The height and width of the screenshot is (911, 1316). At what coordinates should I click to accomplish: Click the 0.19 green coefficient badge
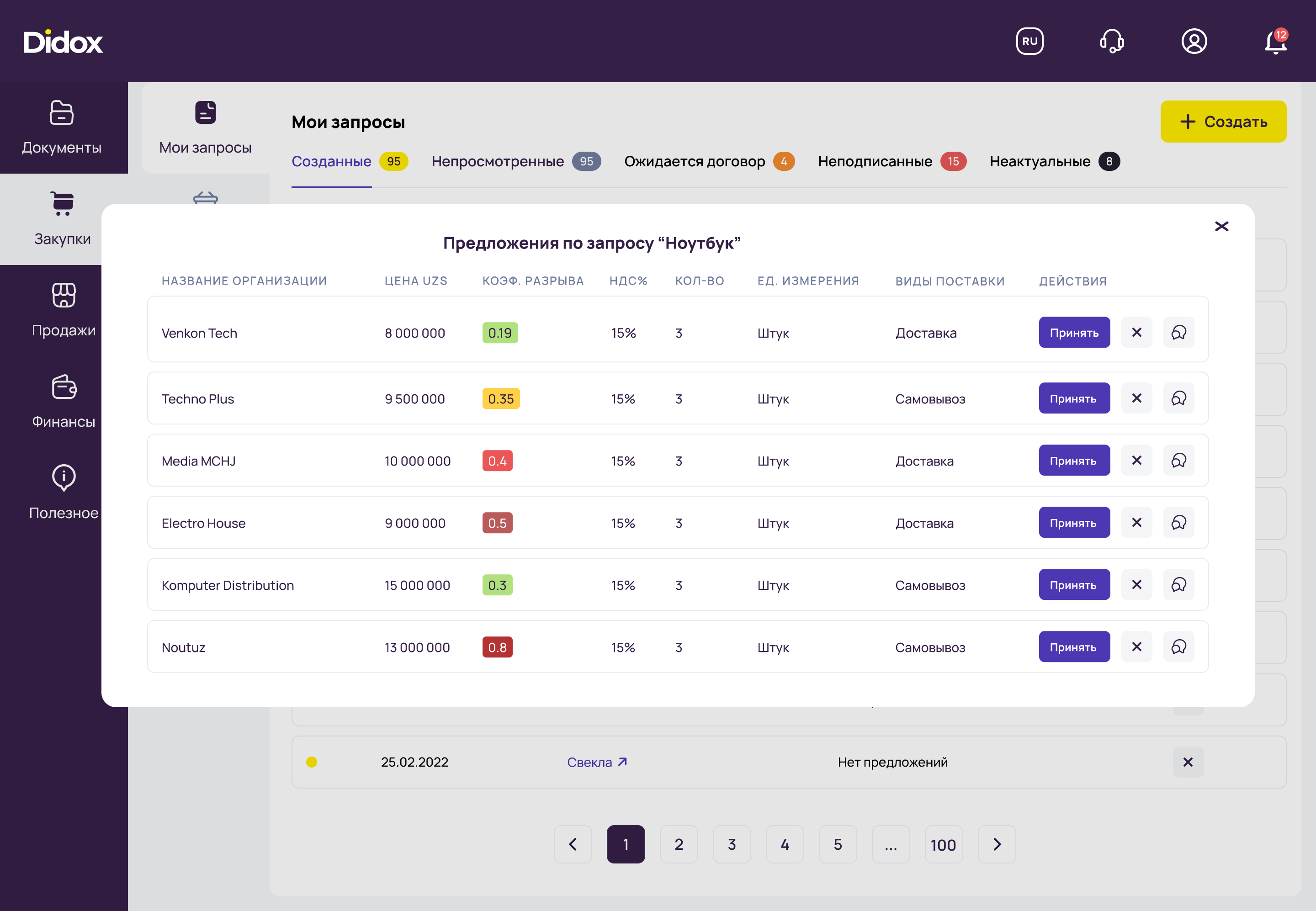coord(499,333)
